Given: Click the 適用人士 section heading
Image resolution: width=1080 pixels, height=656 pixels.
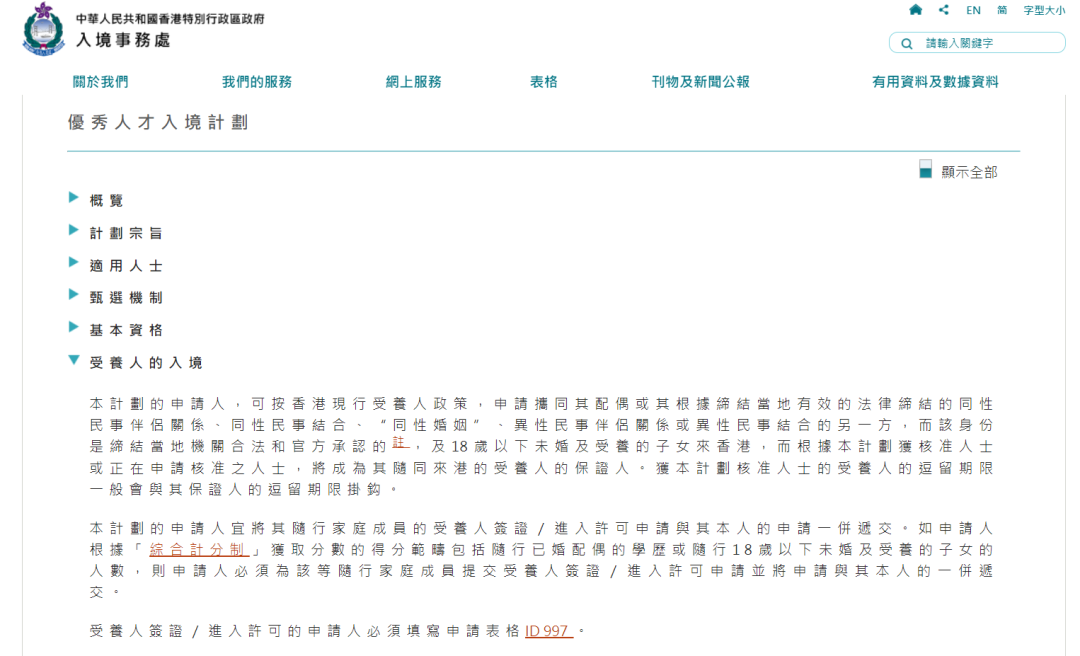Looking at the screenshot, I should (x=126, y=265).
